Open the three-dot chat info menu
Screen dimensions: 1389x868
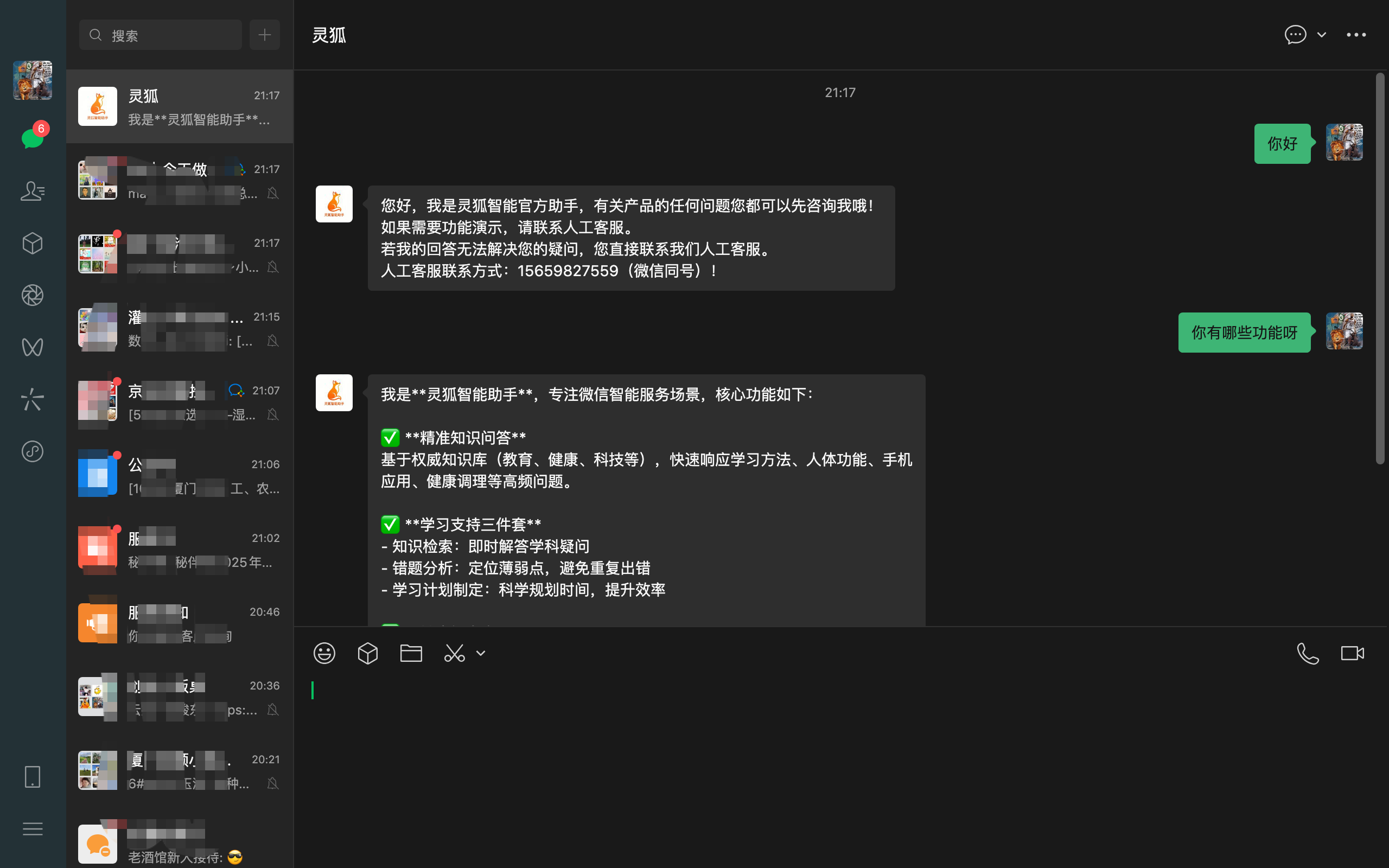(x=1356, y=35)
